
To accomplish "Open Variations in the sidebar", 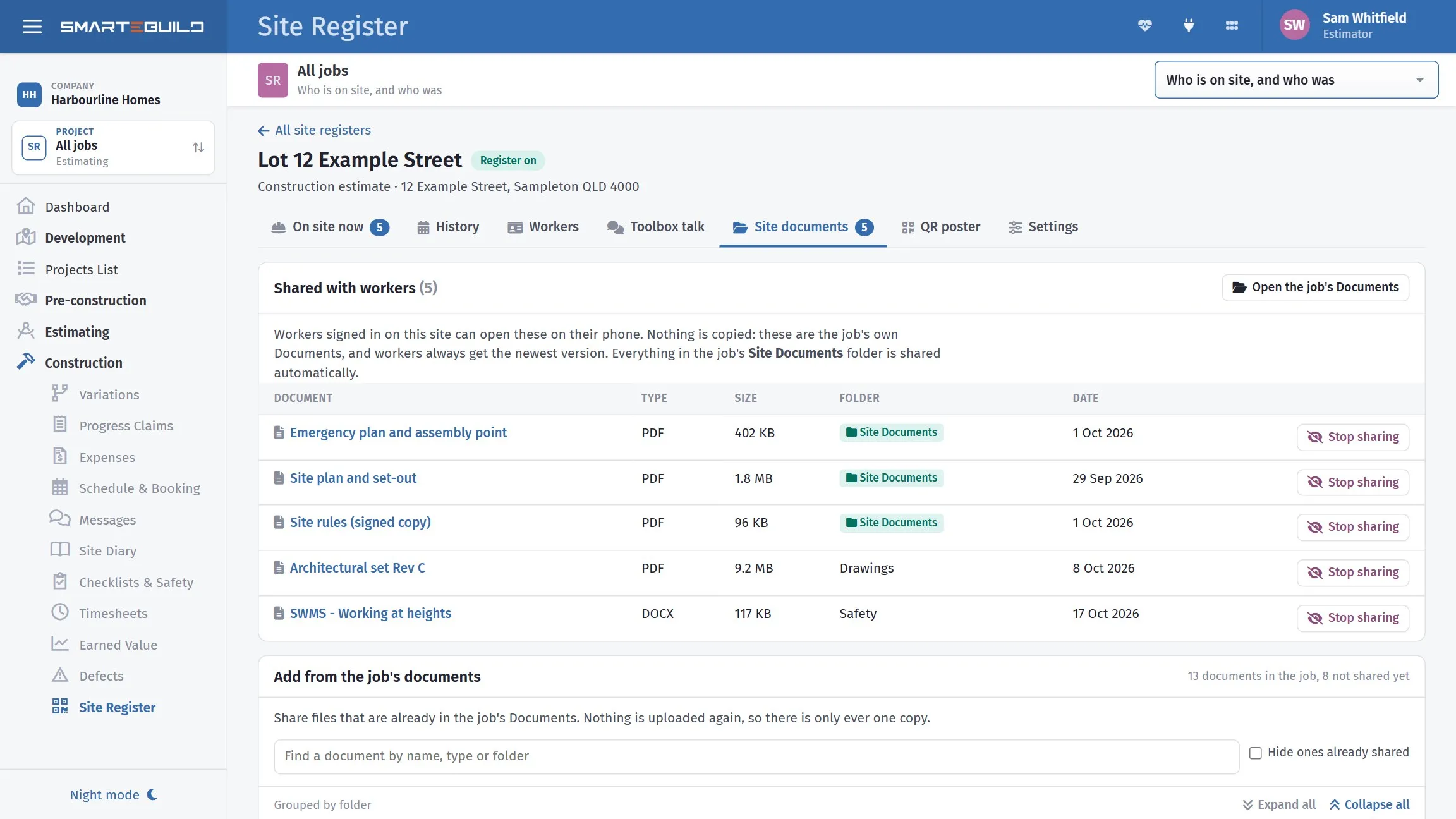I will 109,394.
